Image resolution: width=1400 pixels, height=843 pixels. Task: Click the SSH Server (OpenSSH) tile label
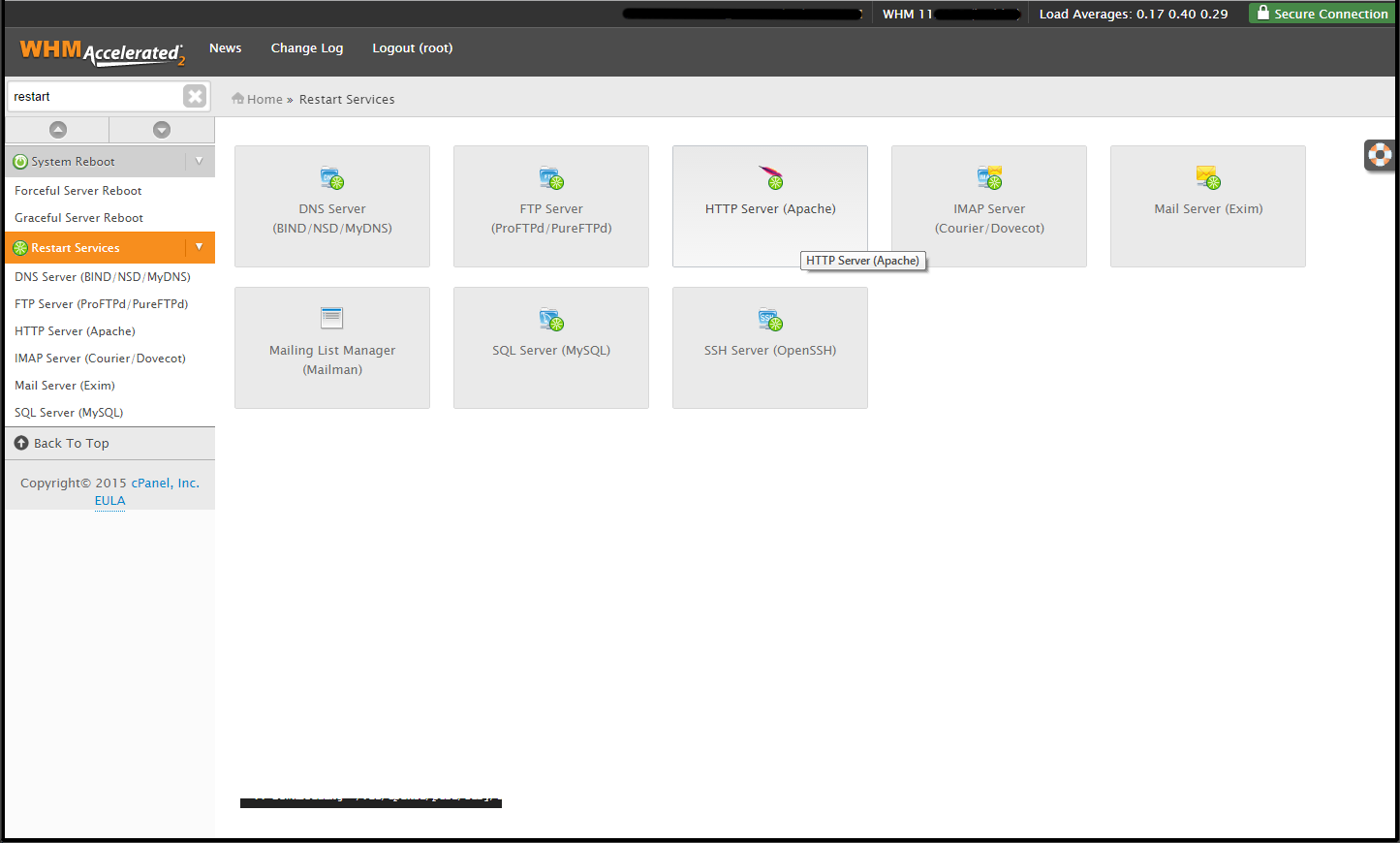click(x=770, y=351)
